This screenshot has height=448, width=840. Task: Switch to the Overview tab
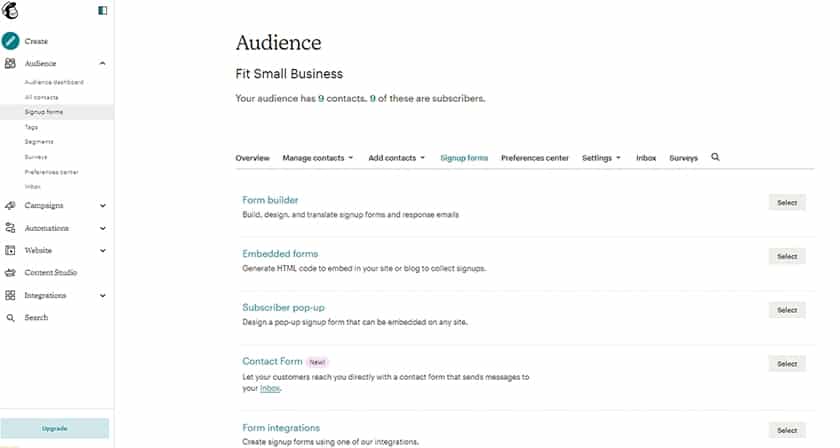coord(252,158)
